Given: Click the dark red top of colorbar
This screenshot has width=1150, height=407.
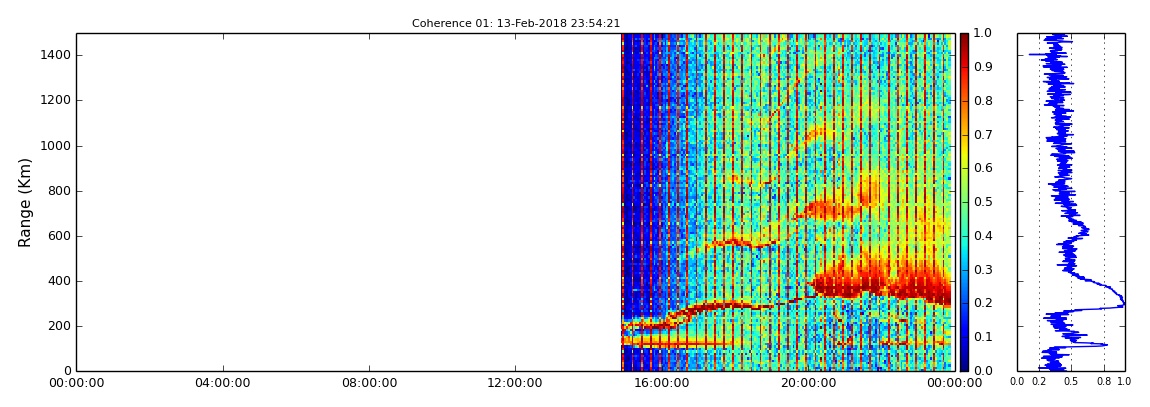Looking at the screenshot, I should click(x=964, y=40).
